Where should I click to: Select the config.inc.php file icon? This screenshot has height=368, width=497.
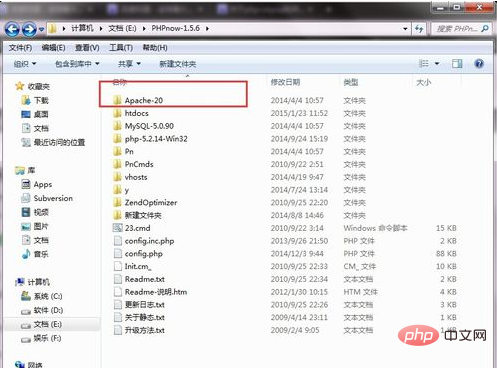(x=118, y=241)
